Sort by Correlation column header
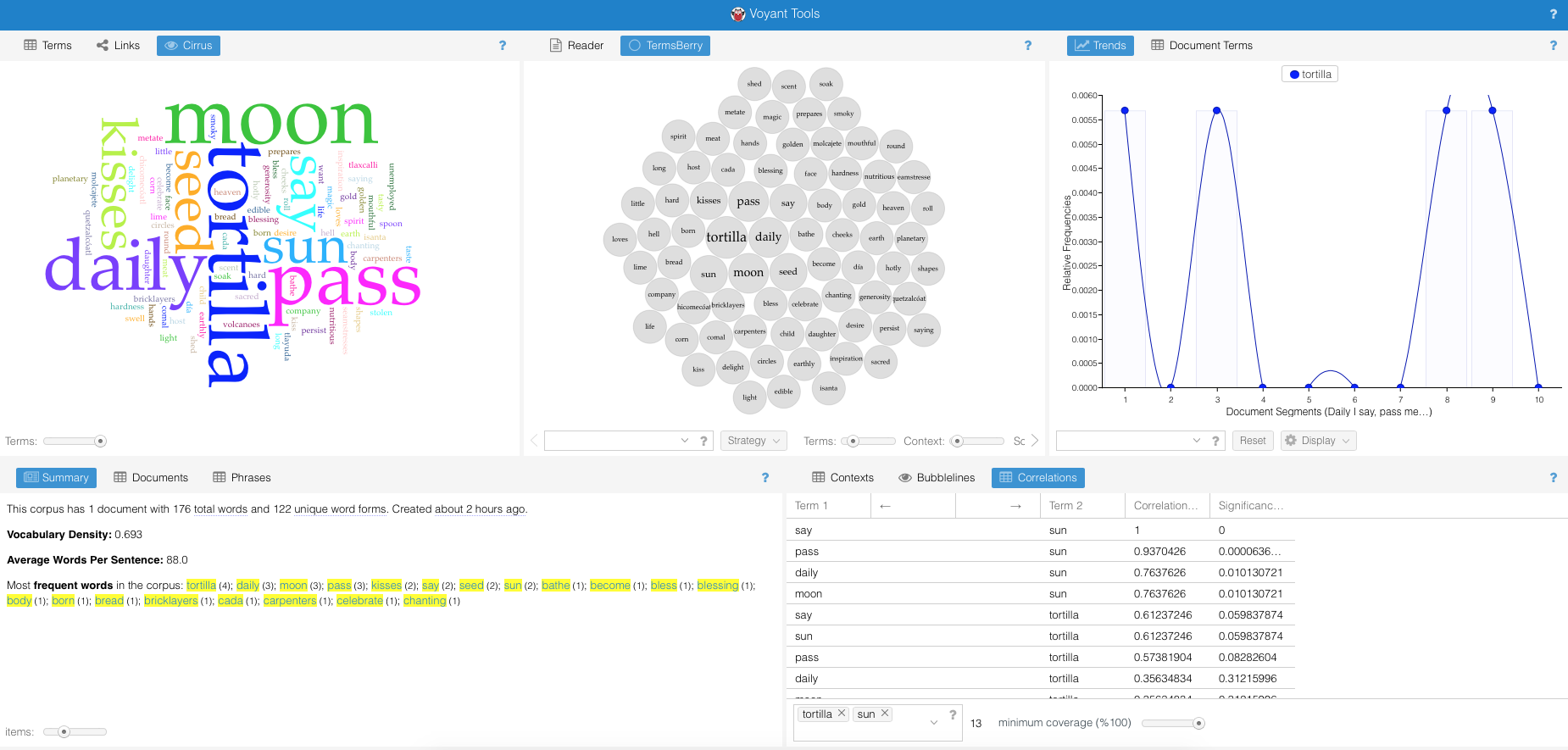This screenshot has height=750, width=1568. tap(1167, 506)
